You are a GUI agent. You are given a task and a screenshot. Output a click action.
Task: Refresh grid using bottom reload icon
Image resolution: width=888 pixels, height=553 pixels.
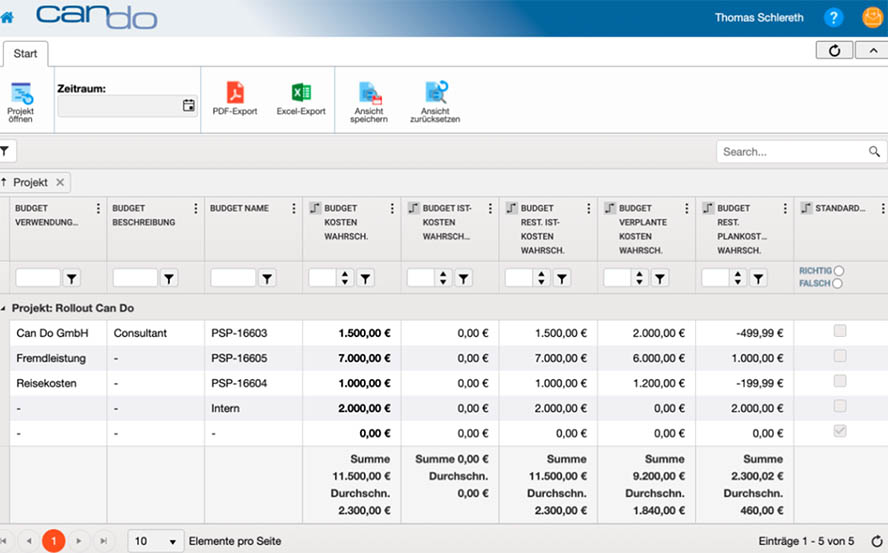(x=877, y=542)
